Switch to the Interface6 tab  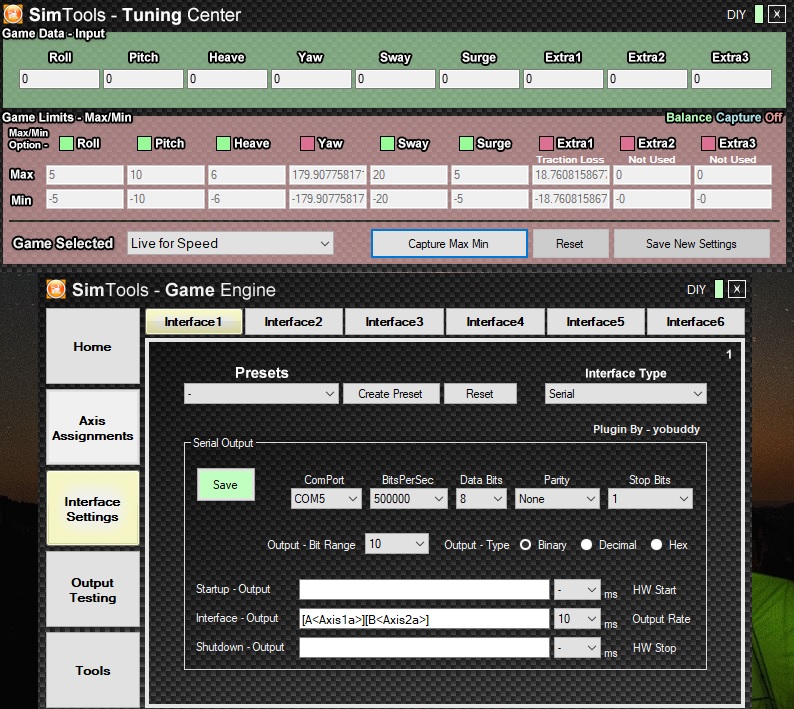click(x=695, y=322)
